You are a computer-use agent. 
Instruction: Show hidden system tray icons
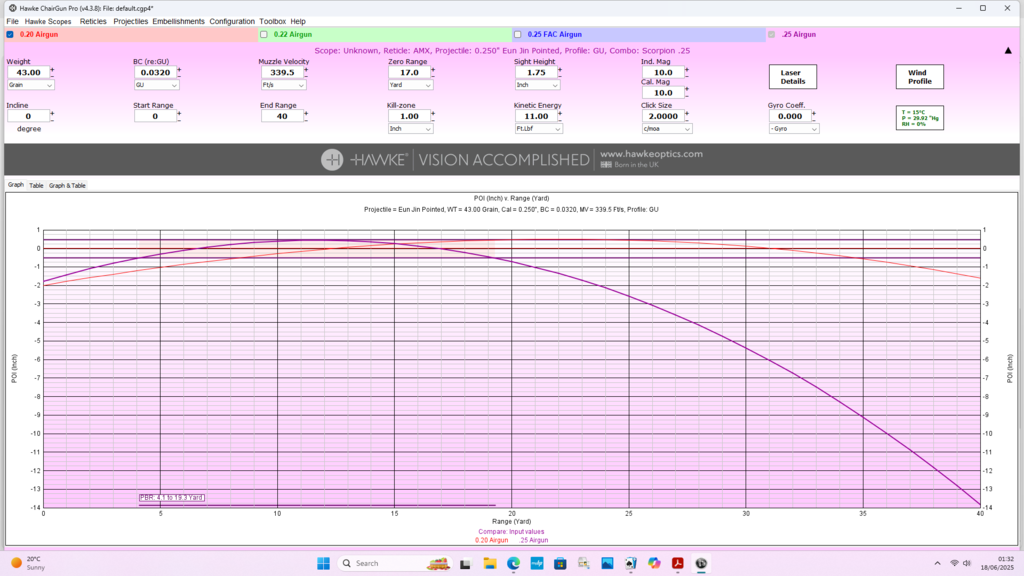point(938,563)
